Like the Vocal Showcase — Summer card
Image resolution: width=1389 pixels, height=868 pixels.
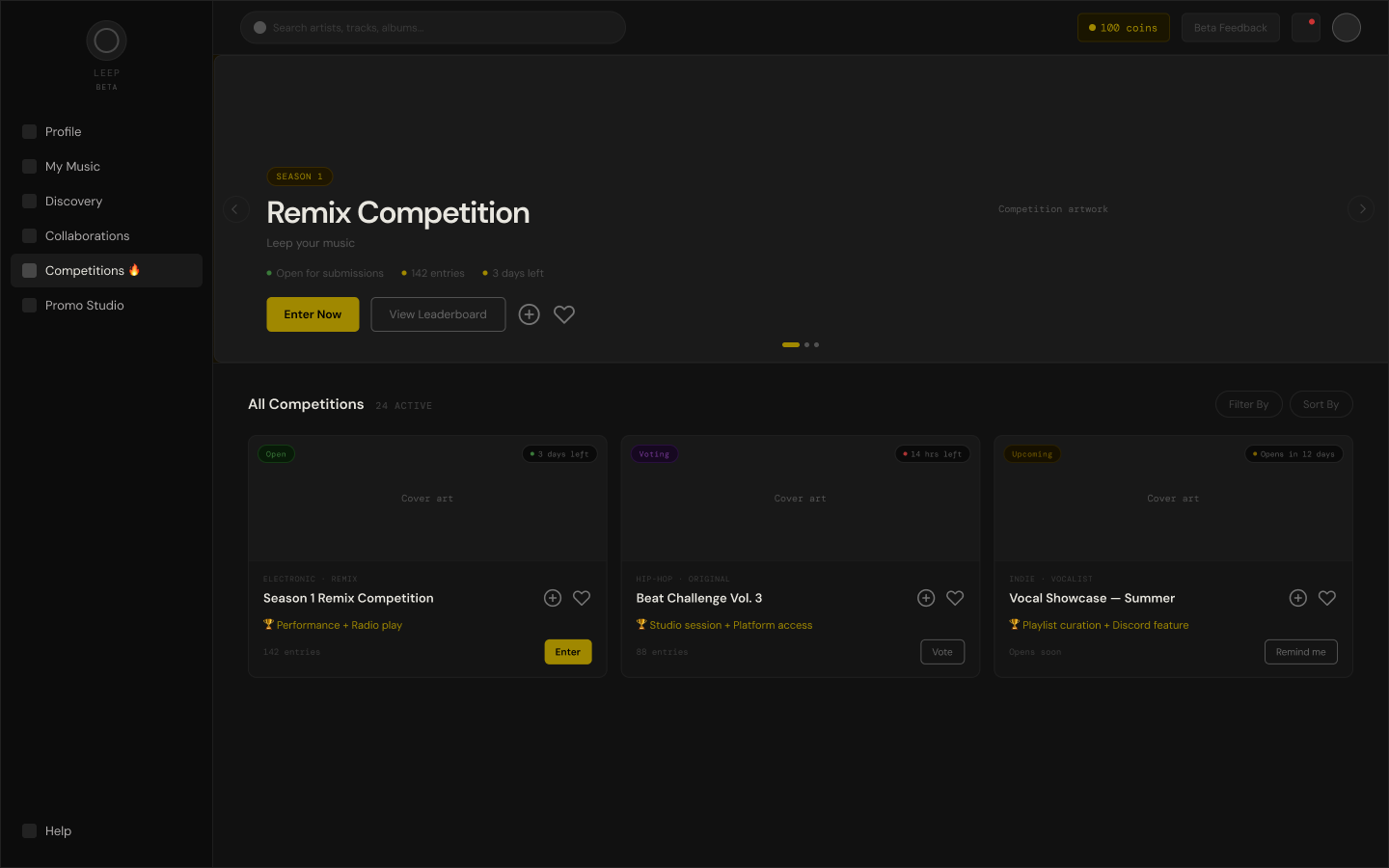(x=1327, y=598)
